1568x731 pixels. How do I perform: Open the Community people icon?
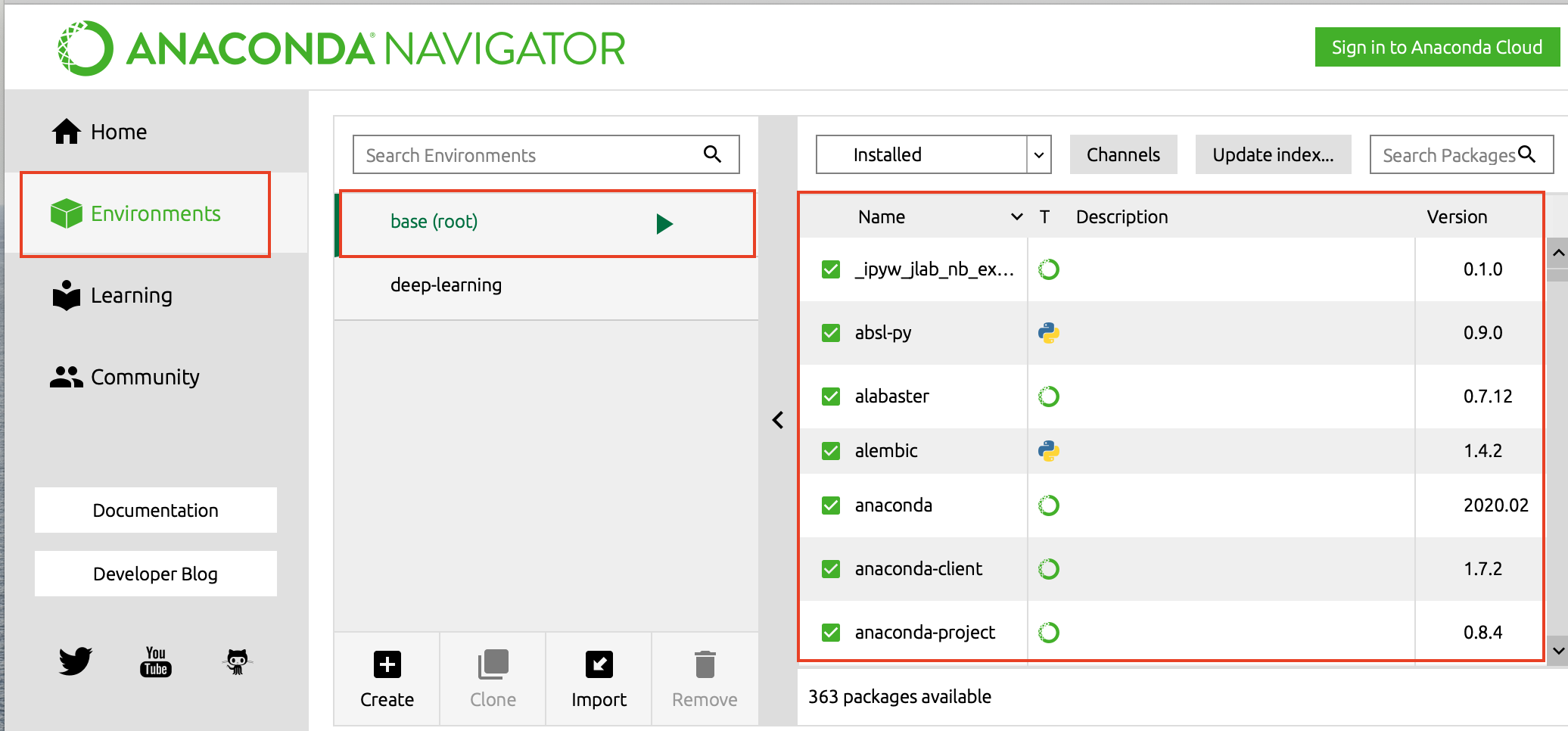[x=67, y=375]
